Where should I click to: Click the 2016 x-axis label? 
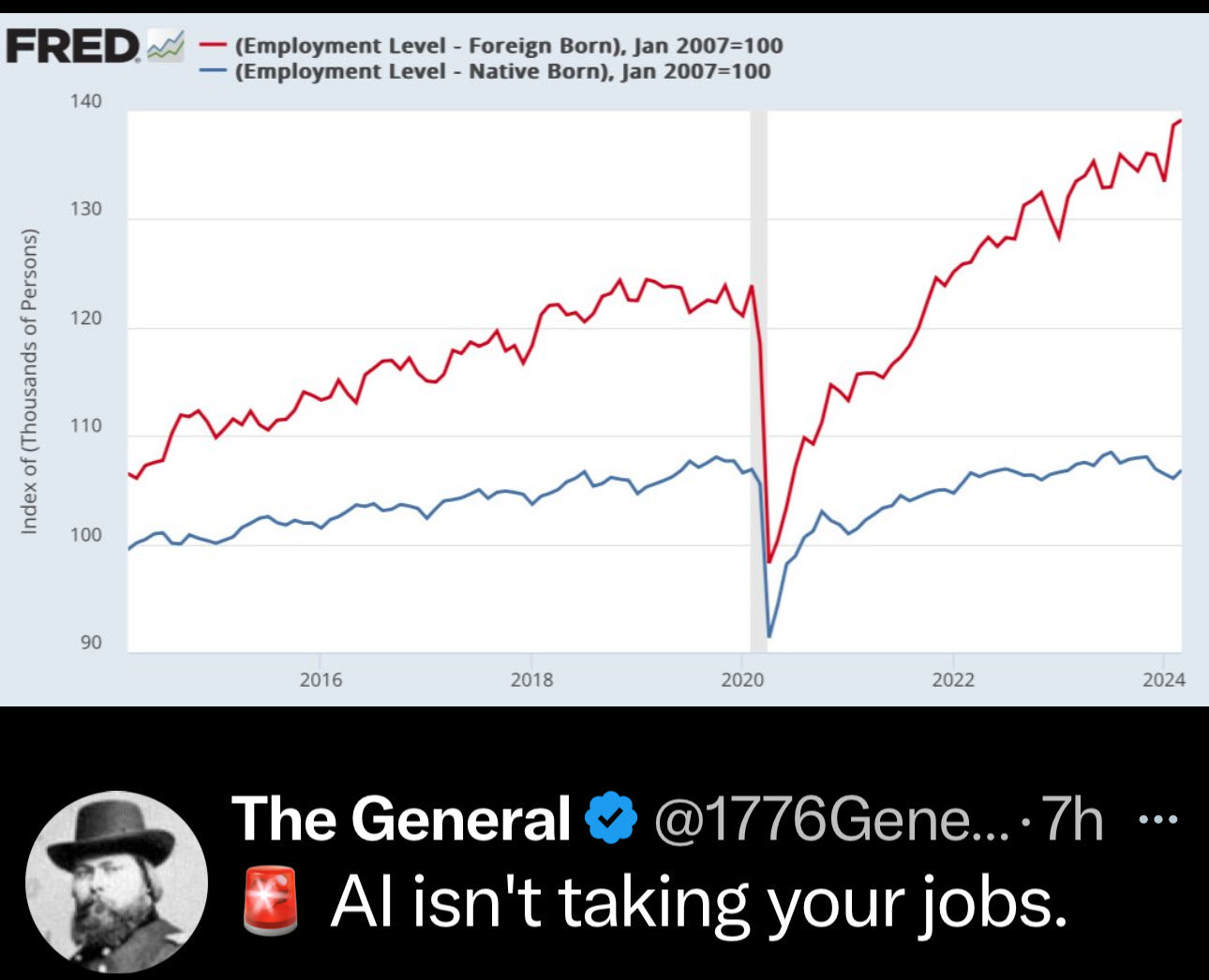321,679
